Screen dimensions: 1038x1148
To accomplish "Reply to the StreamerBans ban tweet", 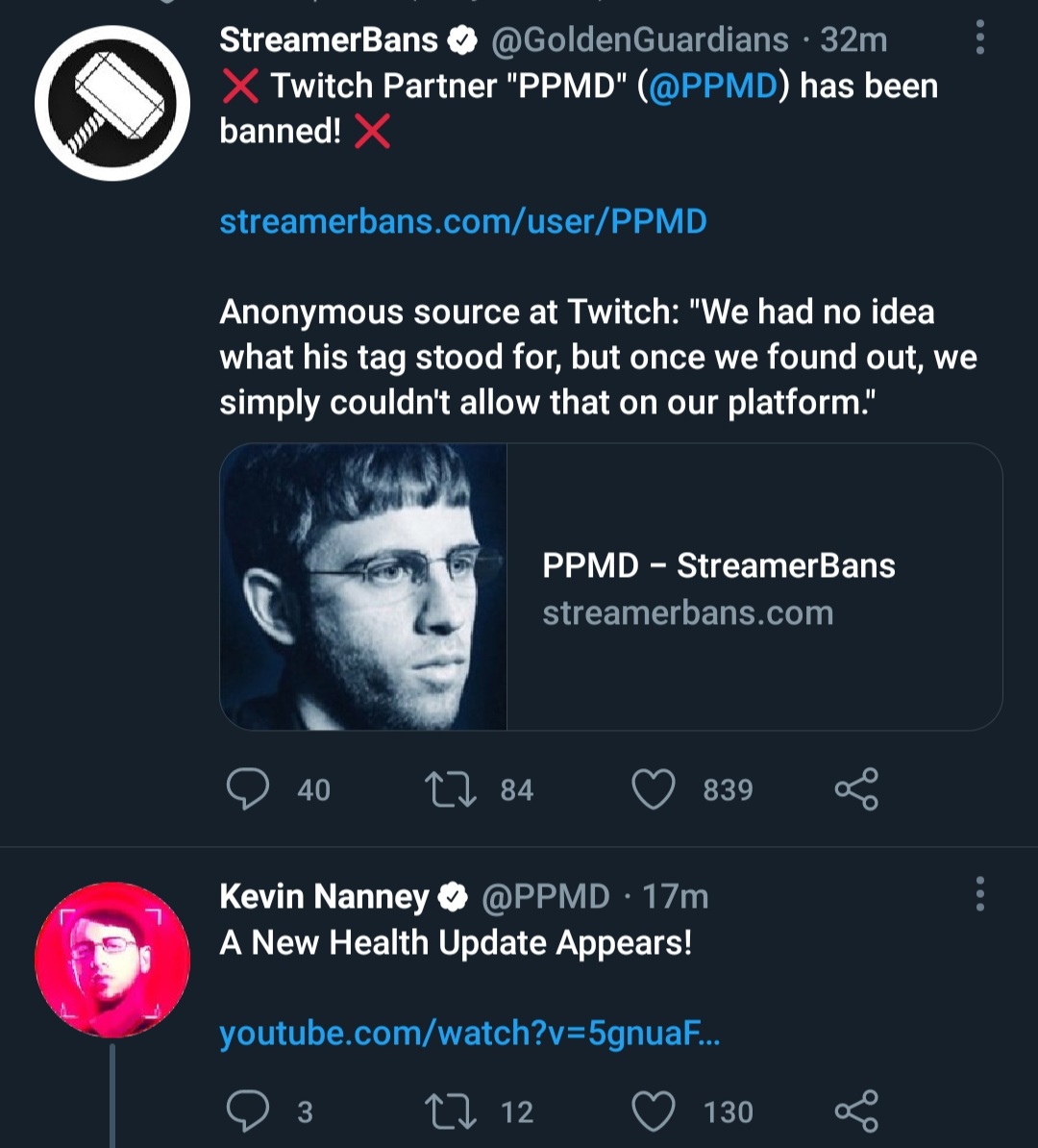I will 247,789.
